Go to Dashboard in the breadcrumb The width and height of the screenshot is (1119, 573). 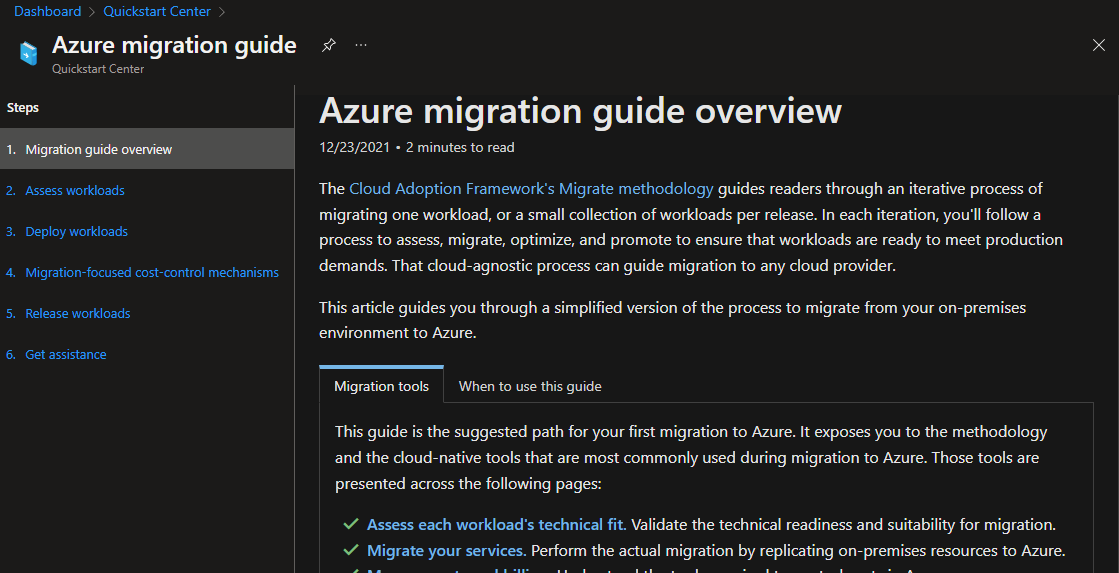point(47,12)
